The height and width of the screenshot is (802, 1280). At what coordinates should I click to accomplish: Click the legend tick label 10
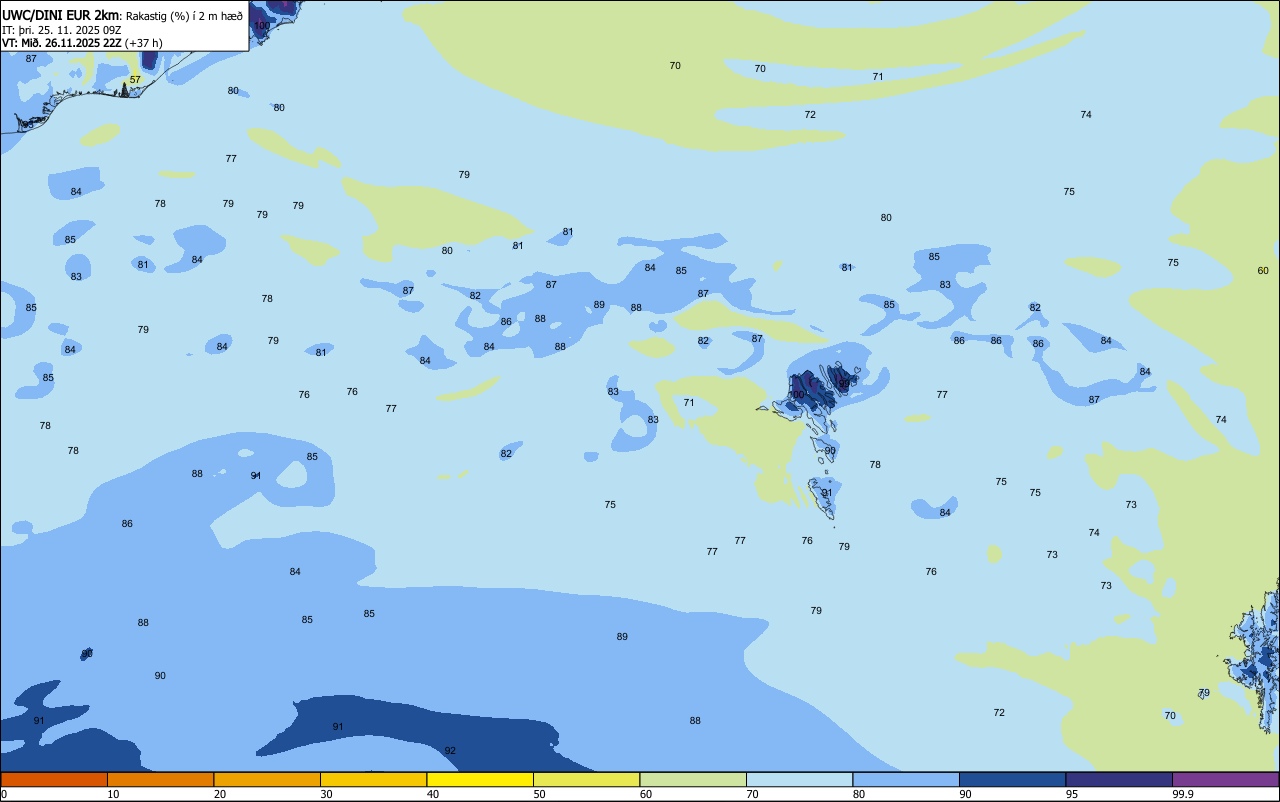point(113,794)
